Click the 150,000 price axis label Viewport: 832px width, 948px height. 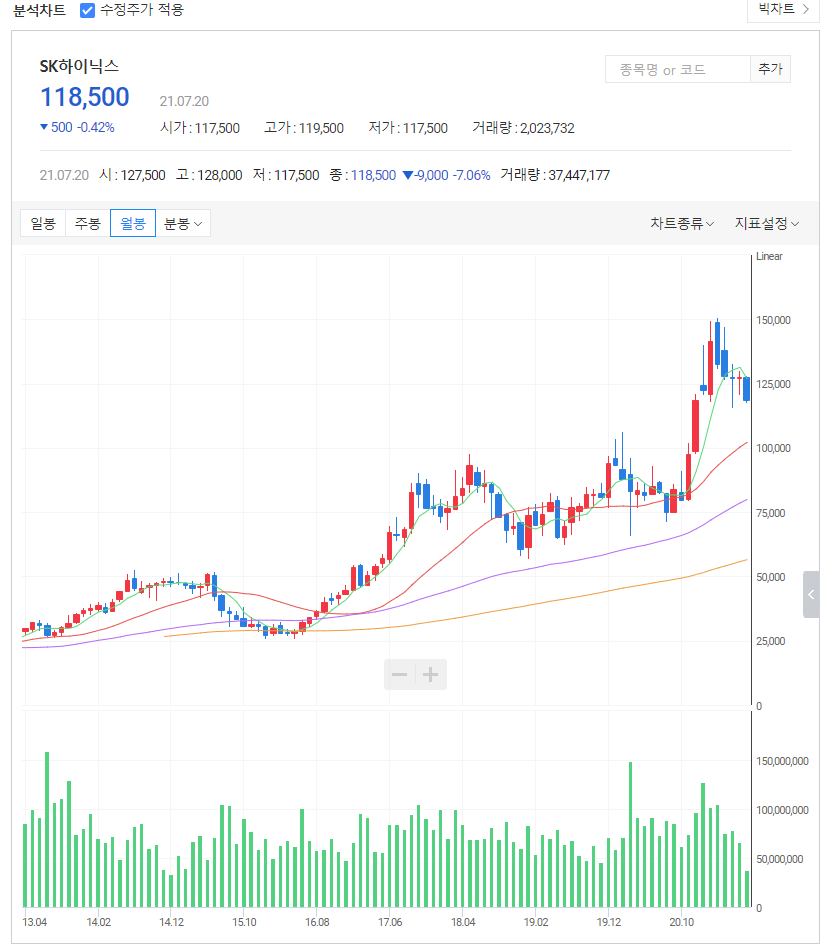[x=773, y=320]
